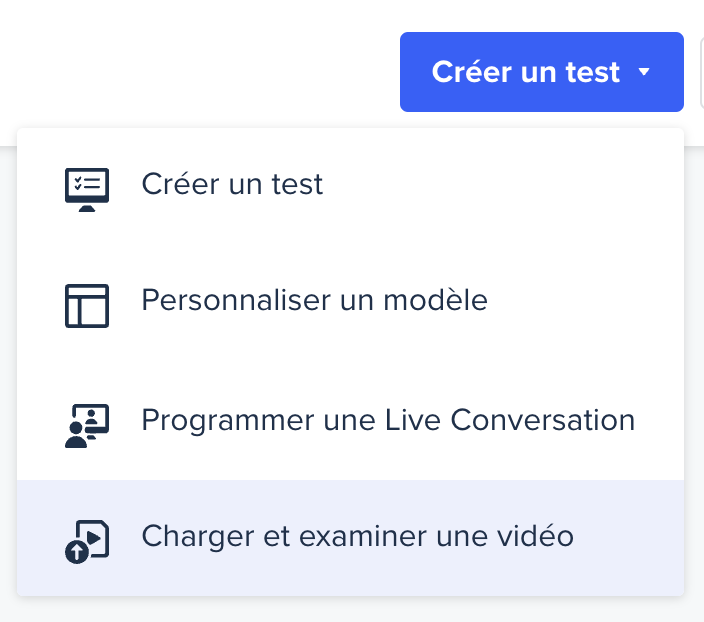Click the play triangle inside the video file icon
Screen dimensions: 704x622
pos(94,537)
